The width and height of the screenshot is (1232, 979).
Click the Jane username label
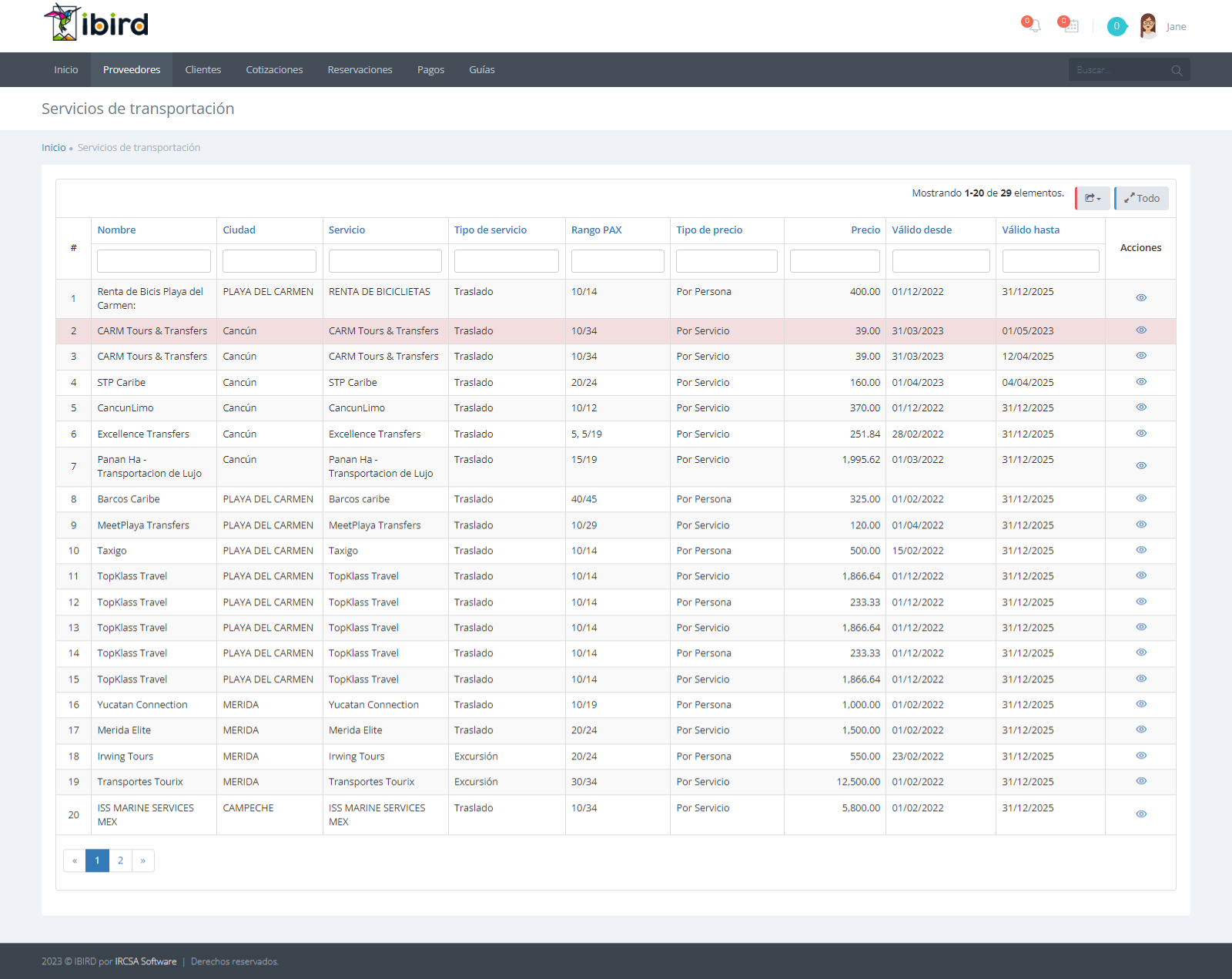click(x=1176, y=27)
